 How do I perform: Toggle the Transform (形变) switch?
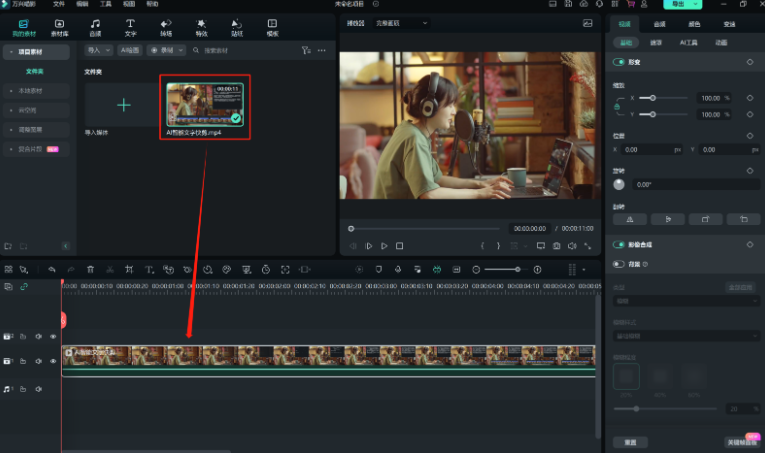(621, 62)
